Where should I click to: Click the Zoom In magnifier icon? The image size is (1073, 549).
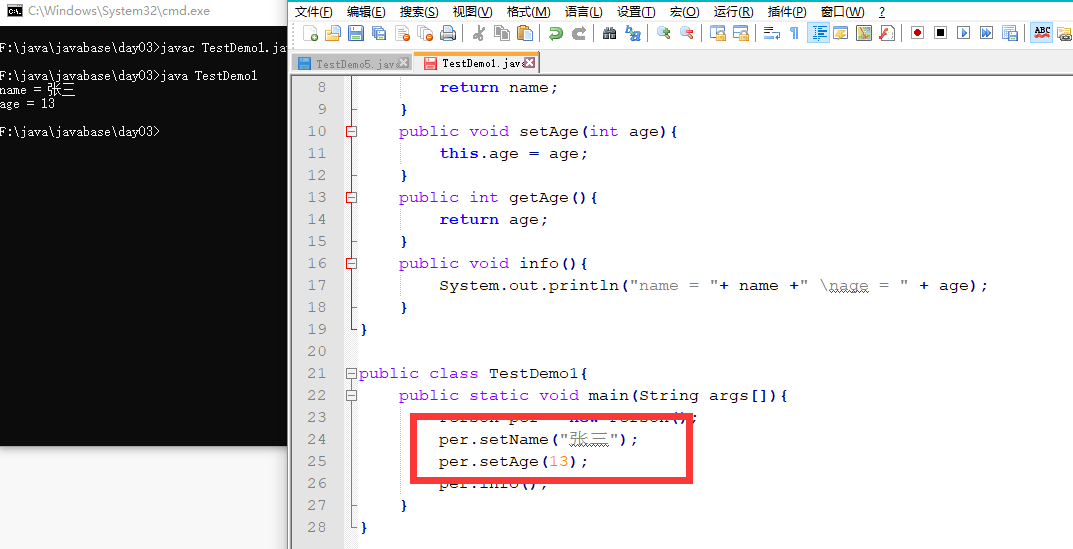click(x=664, y=33)
